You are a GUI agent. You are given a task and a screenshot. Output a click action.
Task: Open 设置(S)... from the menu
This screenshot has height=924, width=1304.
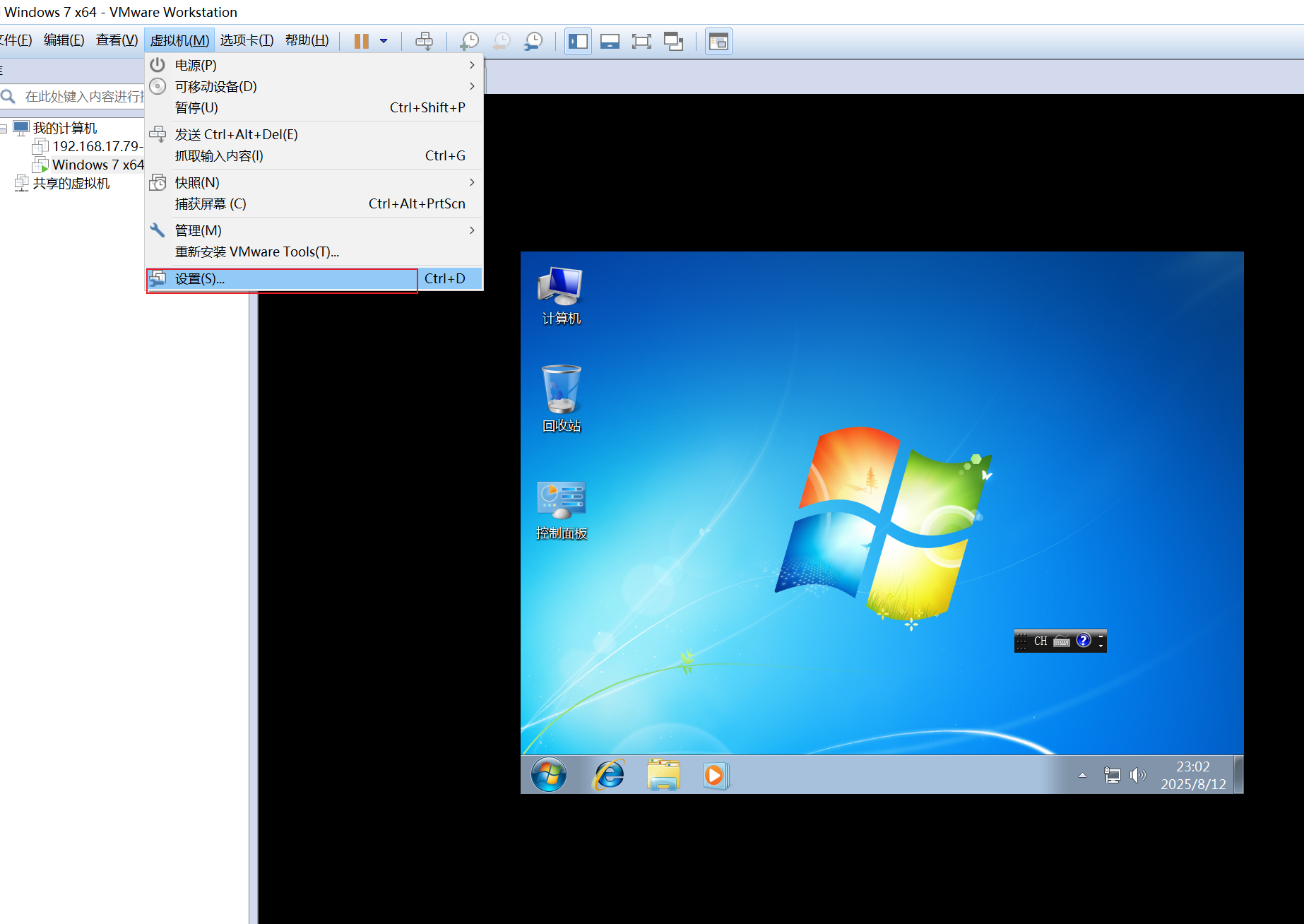314,278
